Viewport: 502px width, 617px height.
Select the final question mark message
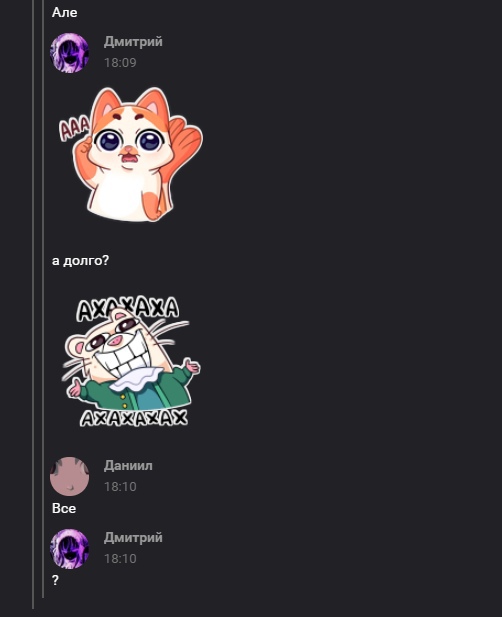pyautogui.click(x=55, y=580)
